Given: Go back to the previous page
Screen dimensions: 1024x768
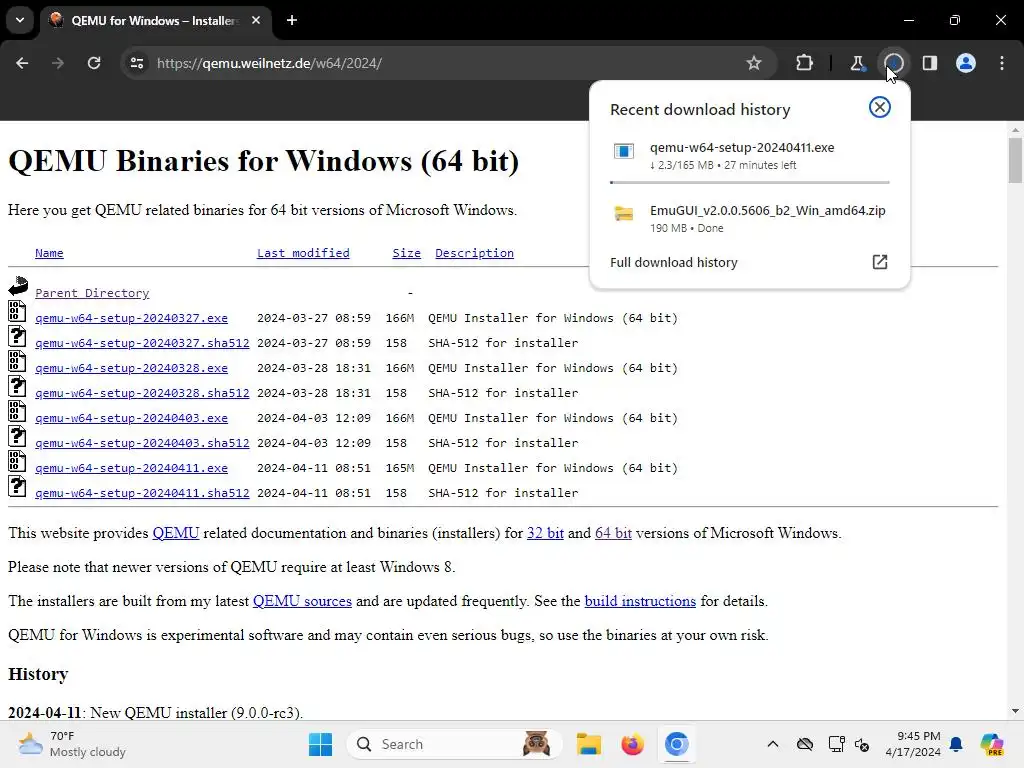Looking at the screenshot, I should 22,63.
